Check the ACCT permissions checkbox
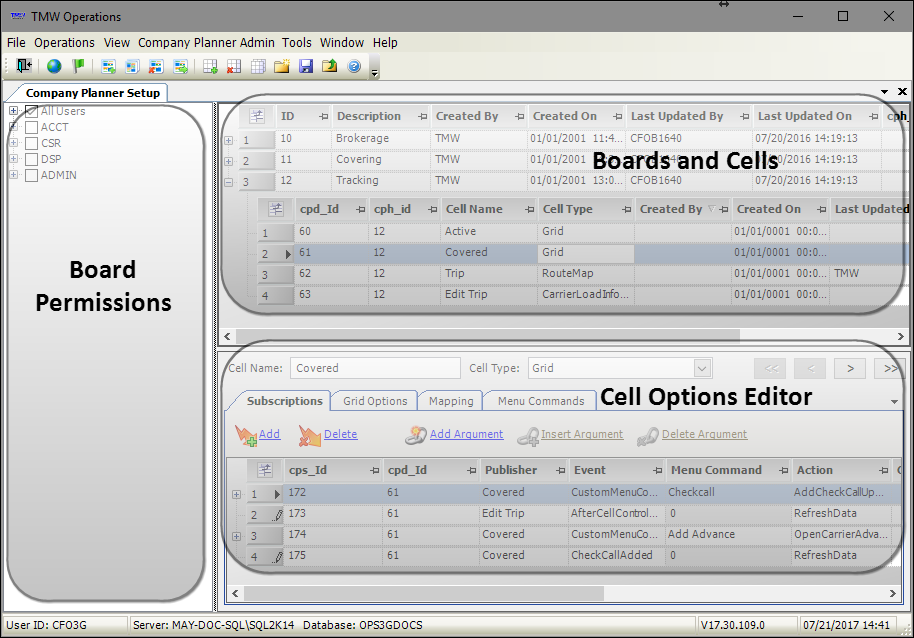The height and width of the screenshot is (638, 914). [31, 127]
